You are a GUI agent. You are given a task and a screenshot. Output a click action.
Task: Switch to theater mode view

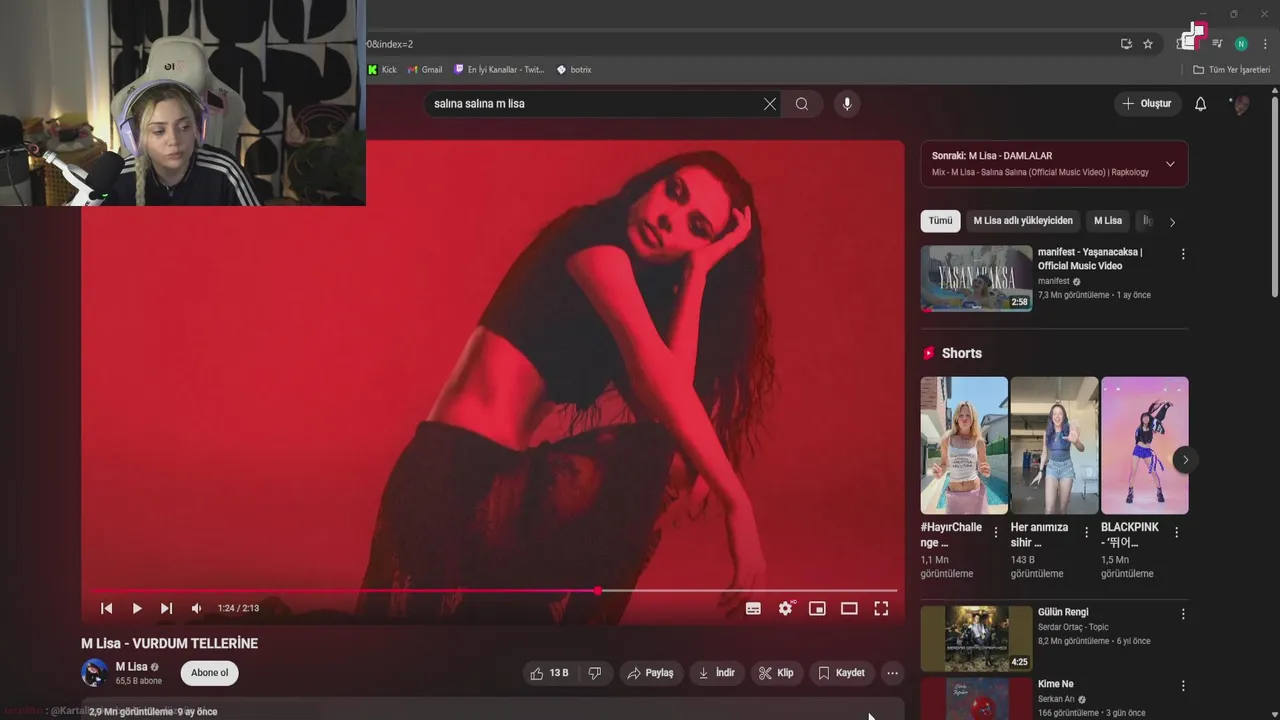[849, 608]
